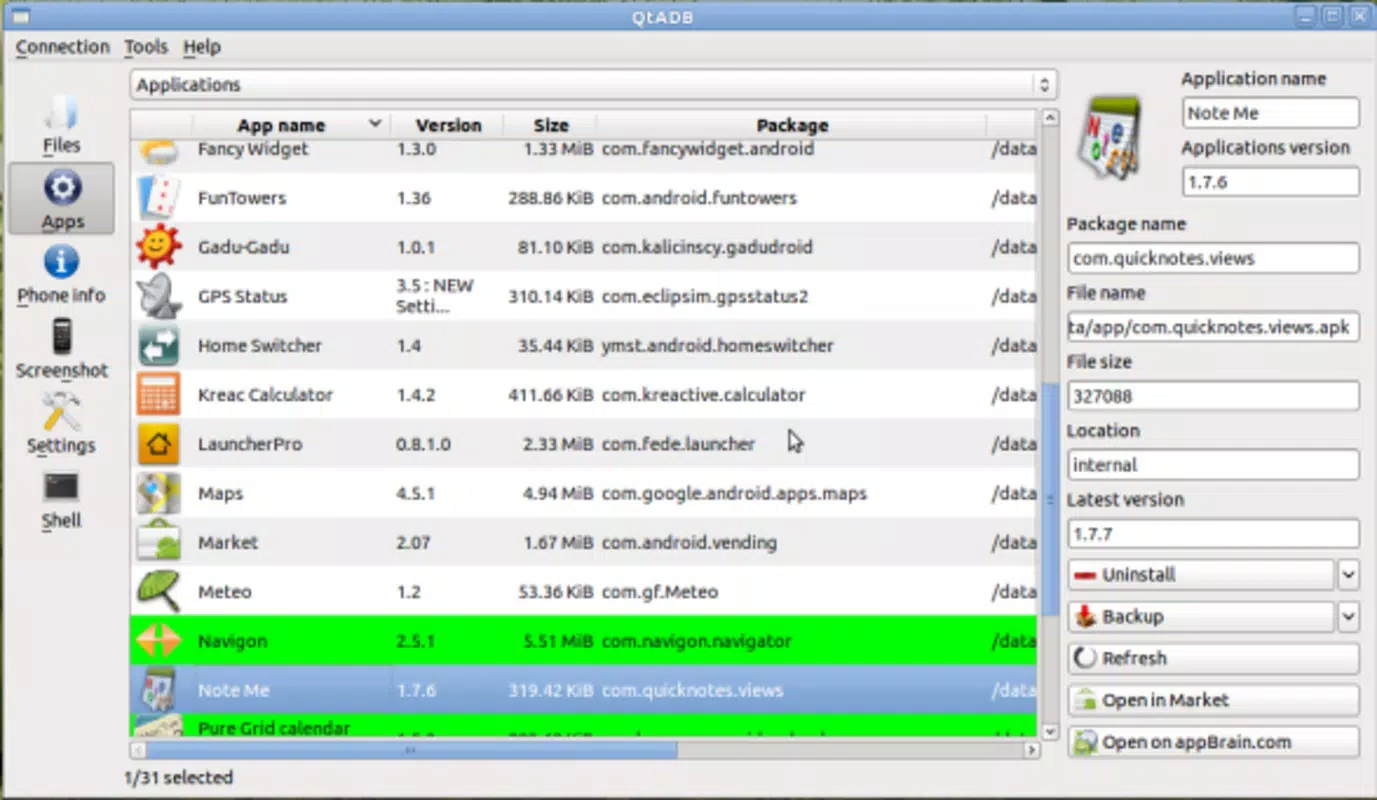Viewport: 1377px width, 800px height.
Task: Click the Kreac Calculator icon
Action: tap(158, 394)
